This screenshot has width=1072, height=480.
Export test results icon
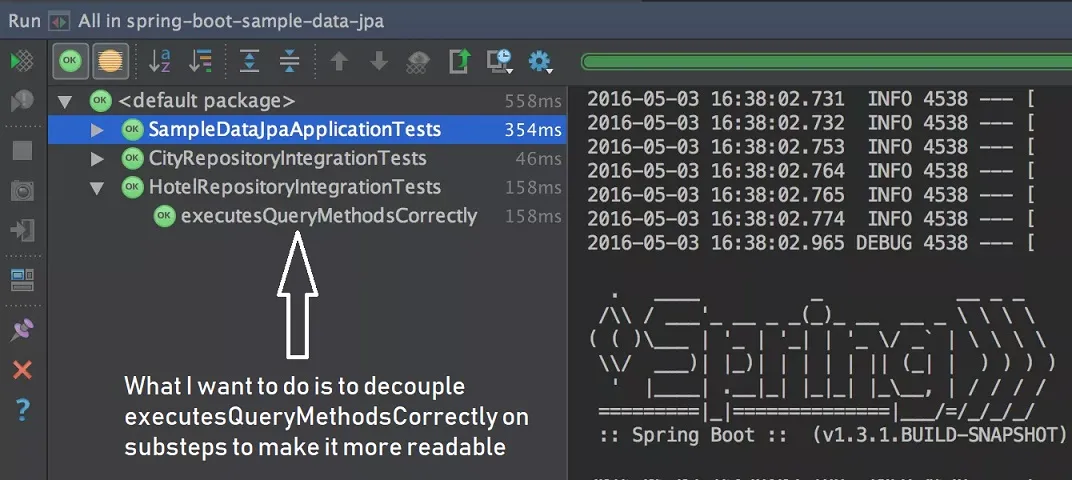point(459,61)
